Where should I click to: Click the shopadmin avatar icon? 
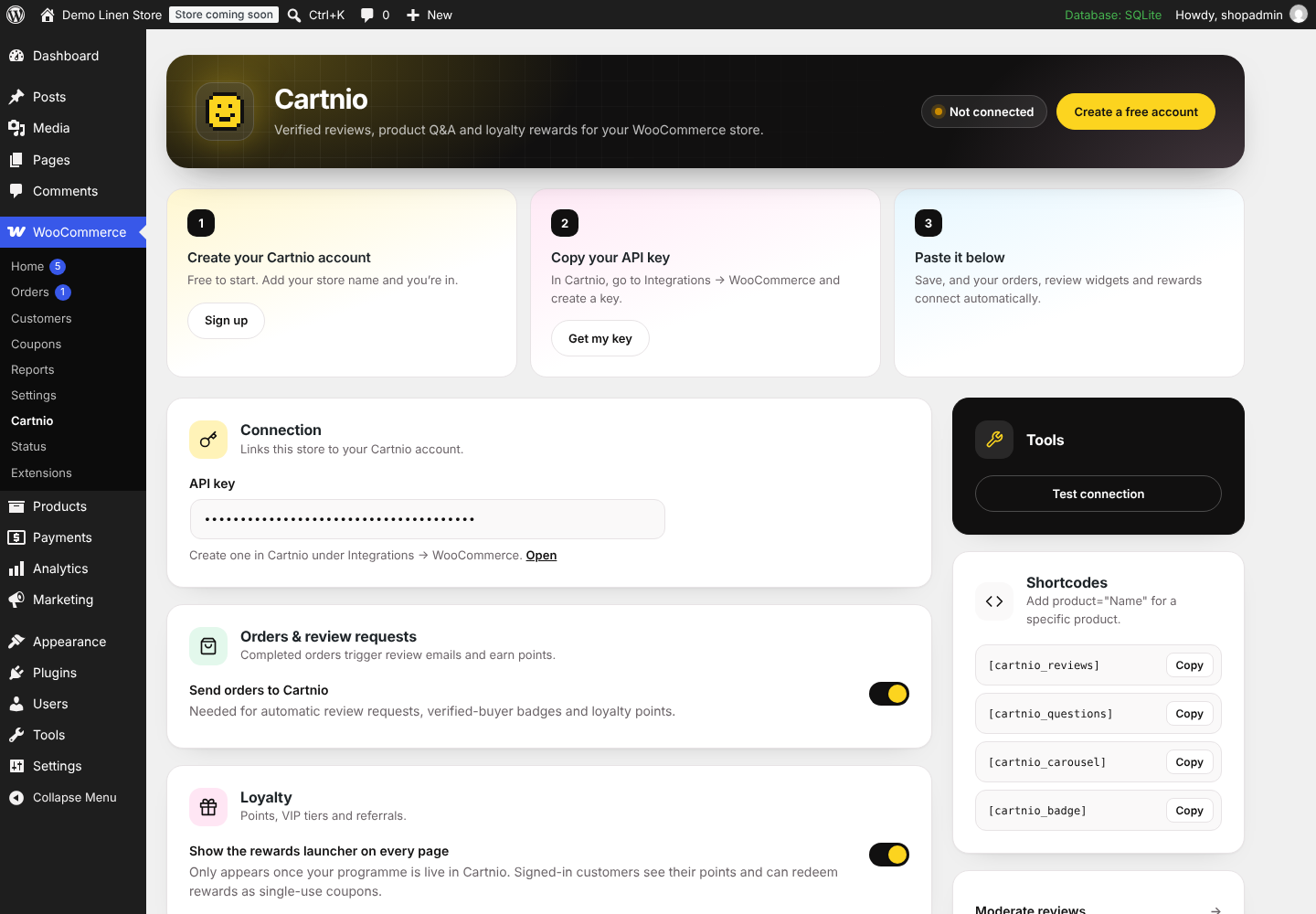(x=1299, y=15)
